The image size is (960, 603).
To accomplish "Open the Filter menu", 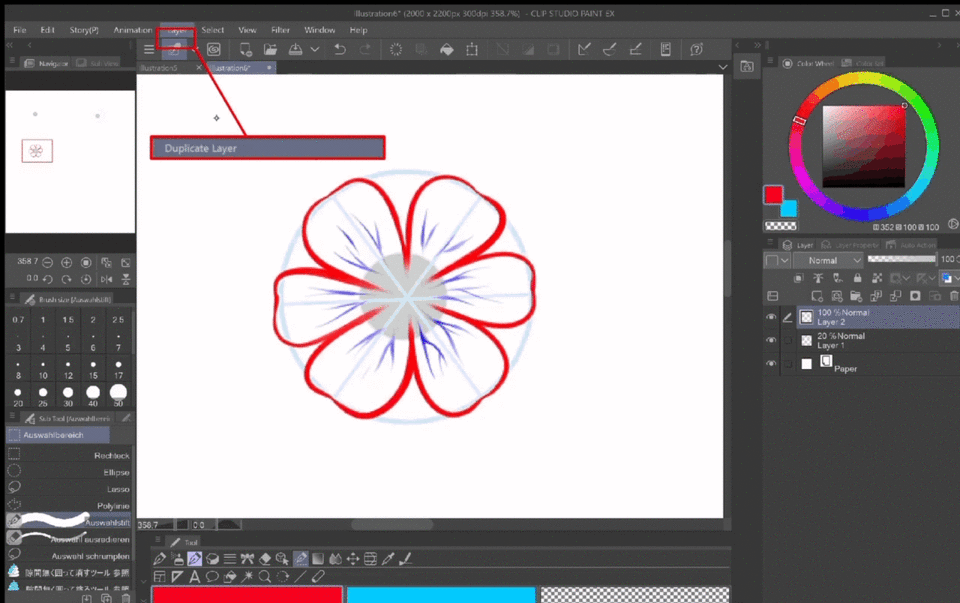I will pos(280,30).
